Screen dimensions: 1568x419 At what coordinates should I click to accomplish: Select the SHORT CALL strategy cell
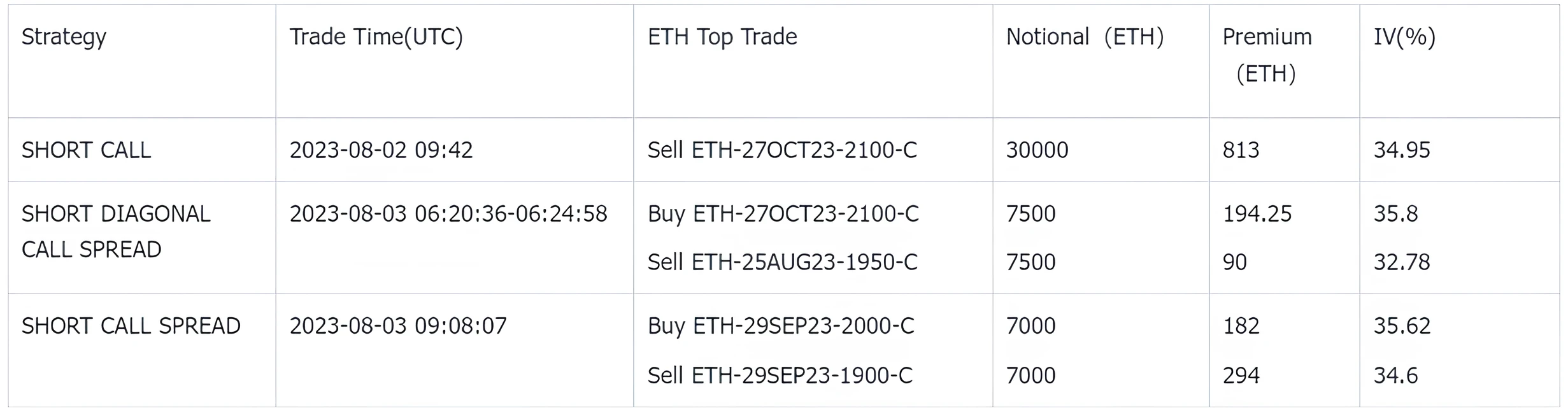[86, 150]
